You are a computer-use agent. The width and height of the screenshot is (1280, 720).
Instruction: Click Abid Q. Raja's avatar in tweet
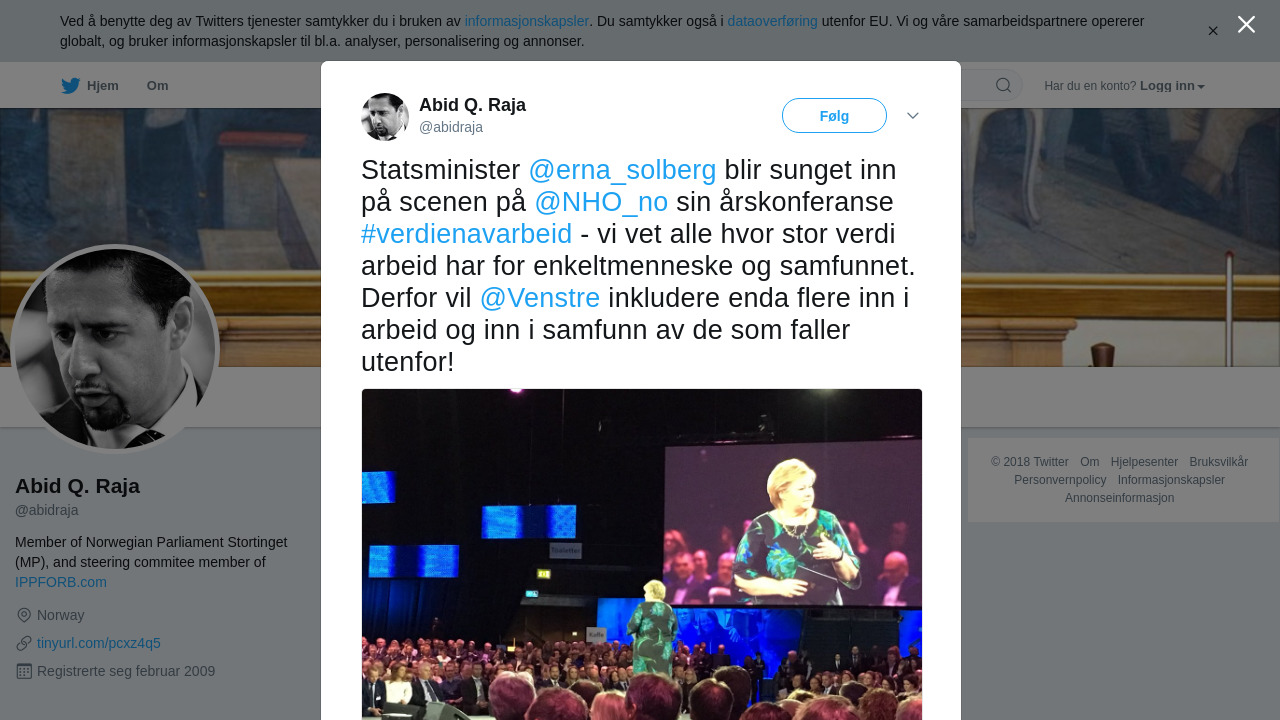[x=385, y=117]
